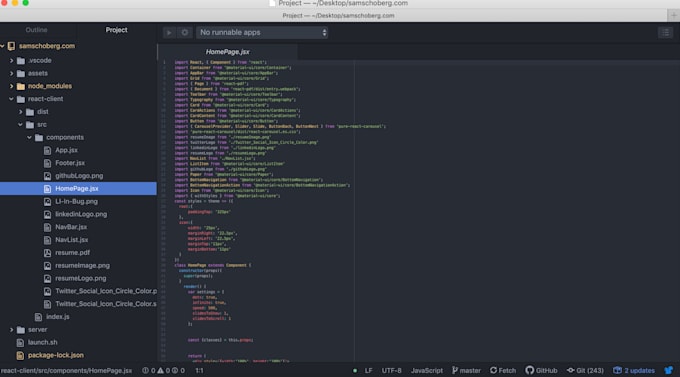Toggle the right panel list icon
The height and width of the screenshot is (377, 680).
pyautogui.click(x=665, y=33)
